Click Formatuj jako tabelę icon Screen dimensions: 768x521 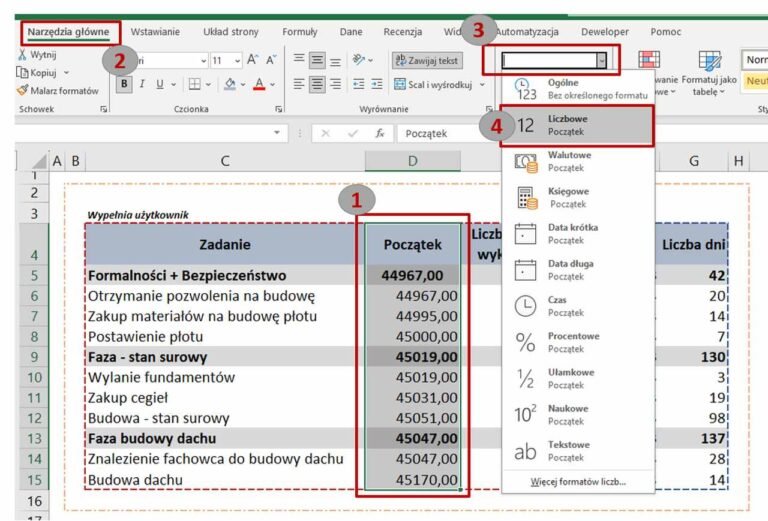(711, 60)
